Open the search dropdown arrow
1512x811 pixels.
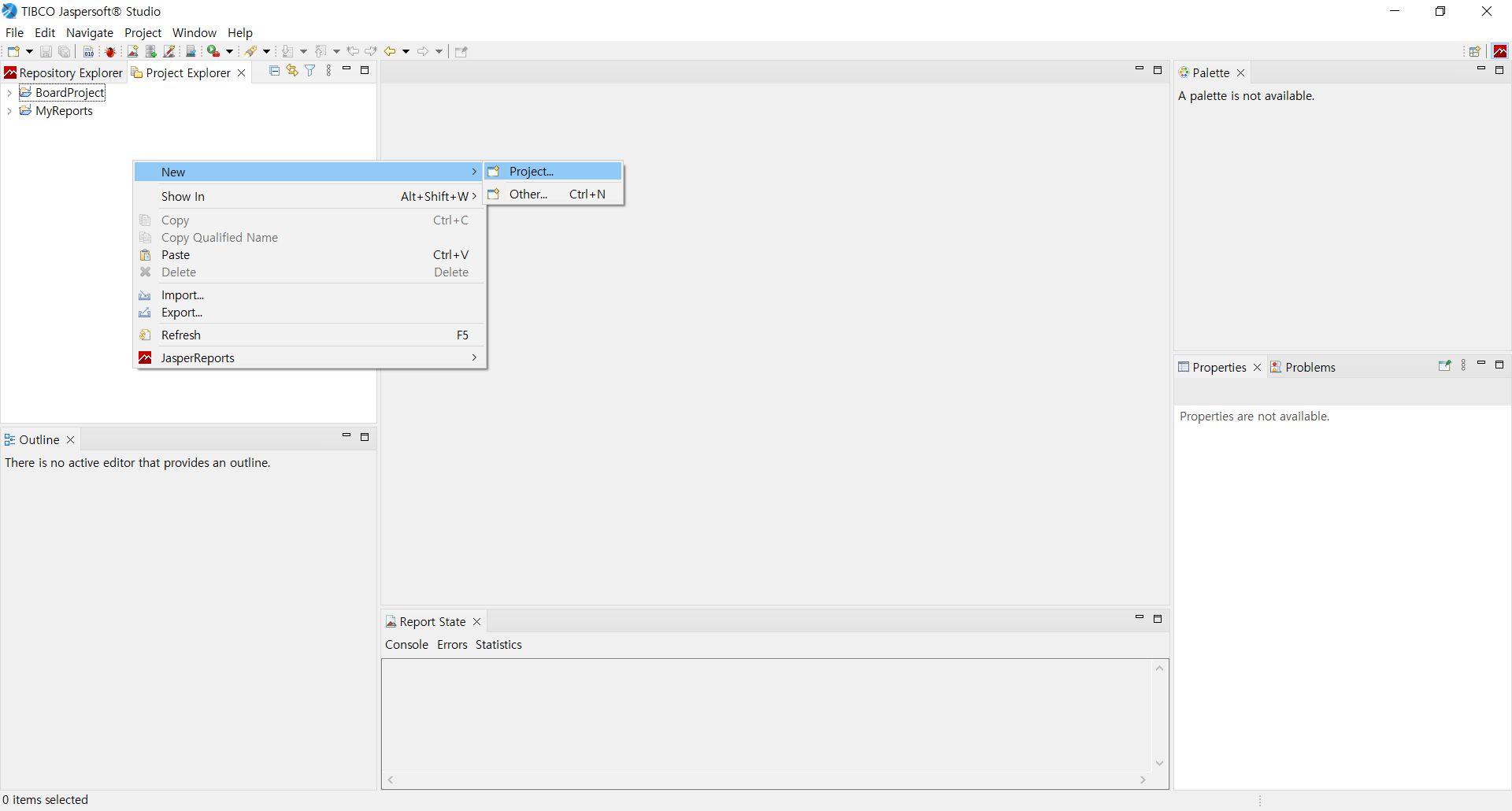(x=266, y=51)
